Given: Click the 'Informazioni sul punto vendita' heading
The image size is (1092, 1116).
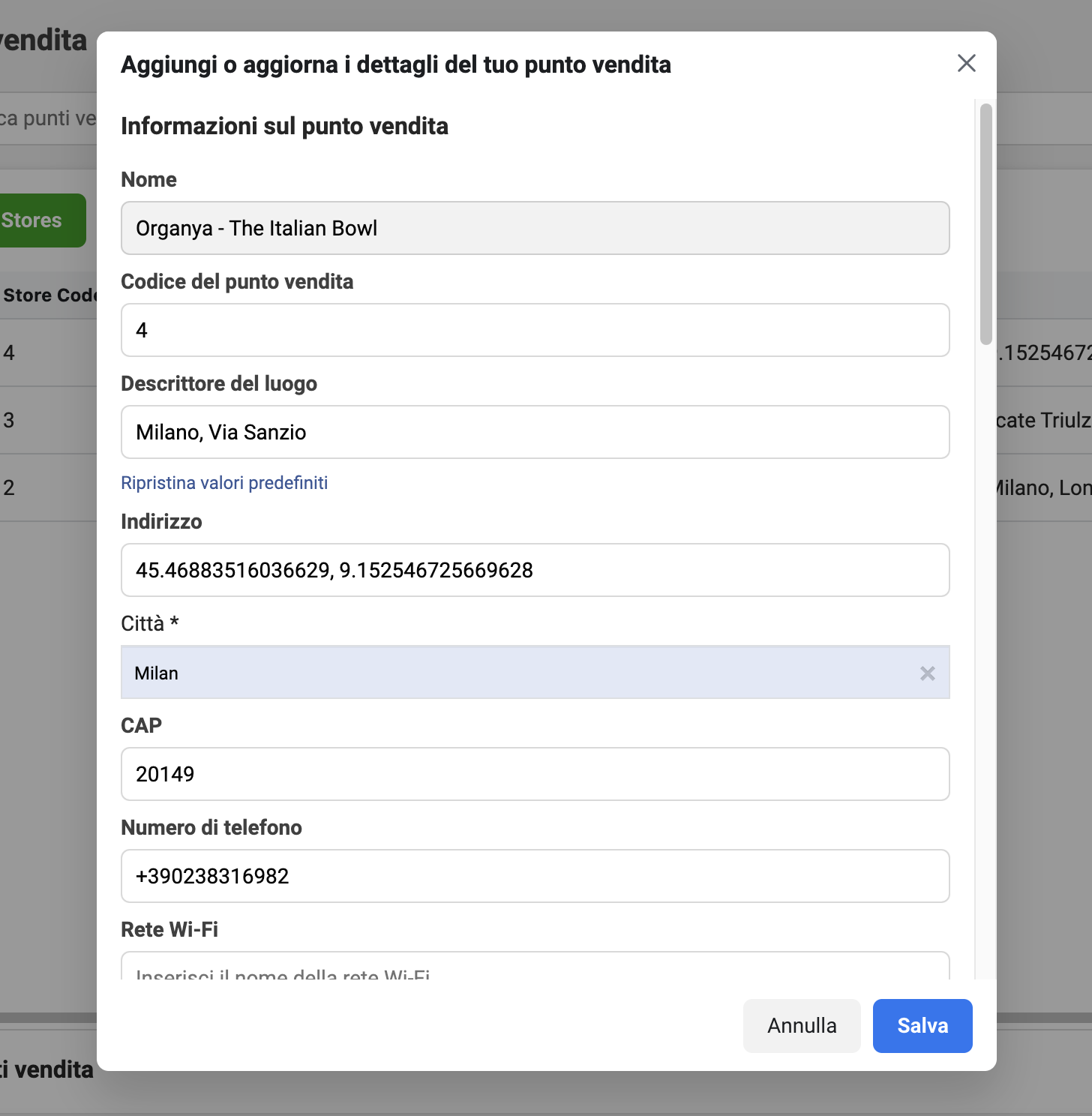Looking at the screenshot, I should 285,126.
